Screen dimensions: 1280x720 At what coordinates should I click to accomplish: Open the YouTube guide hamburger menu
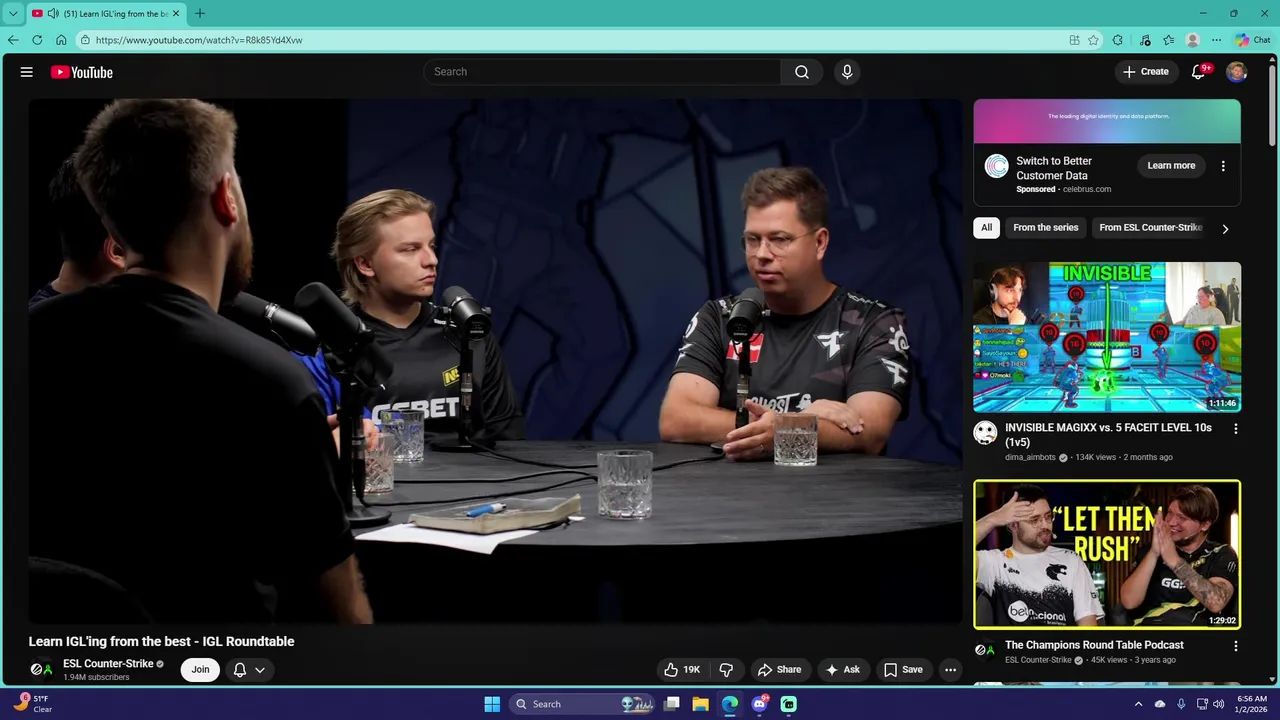[27, 72]
